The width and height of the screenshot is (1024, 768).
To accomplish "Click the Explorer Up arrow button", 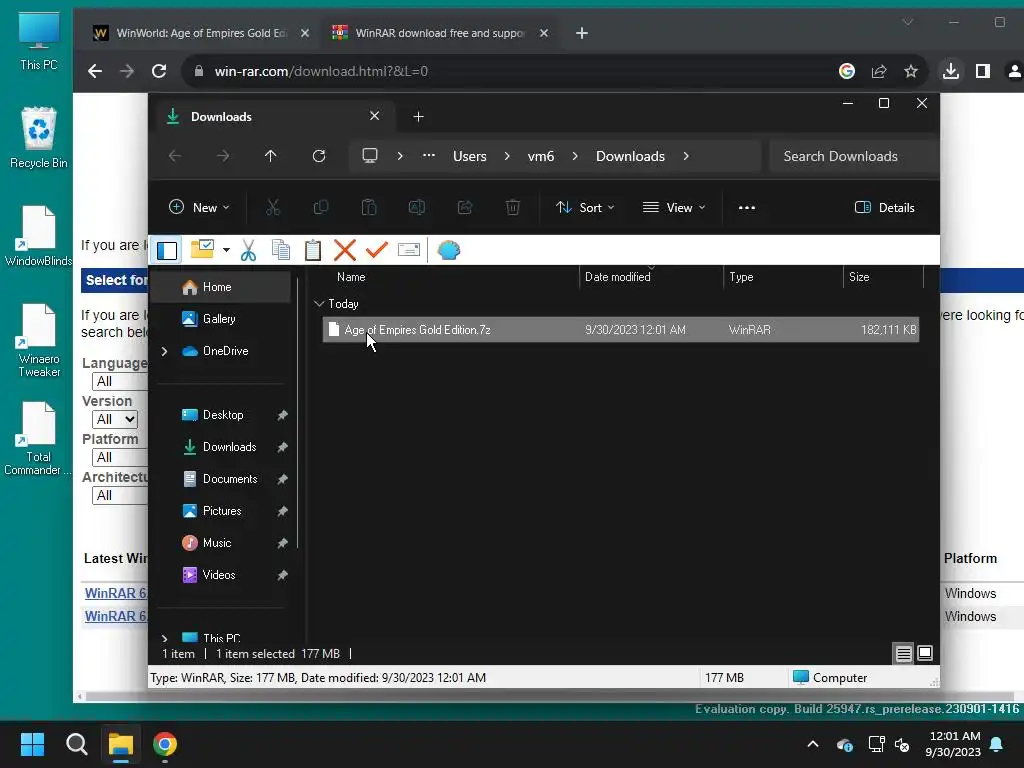I will click(x=270, y=156).
